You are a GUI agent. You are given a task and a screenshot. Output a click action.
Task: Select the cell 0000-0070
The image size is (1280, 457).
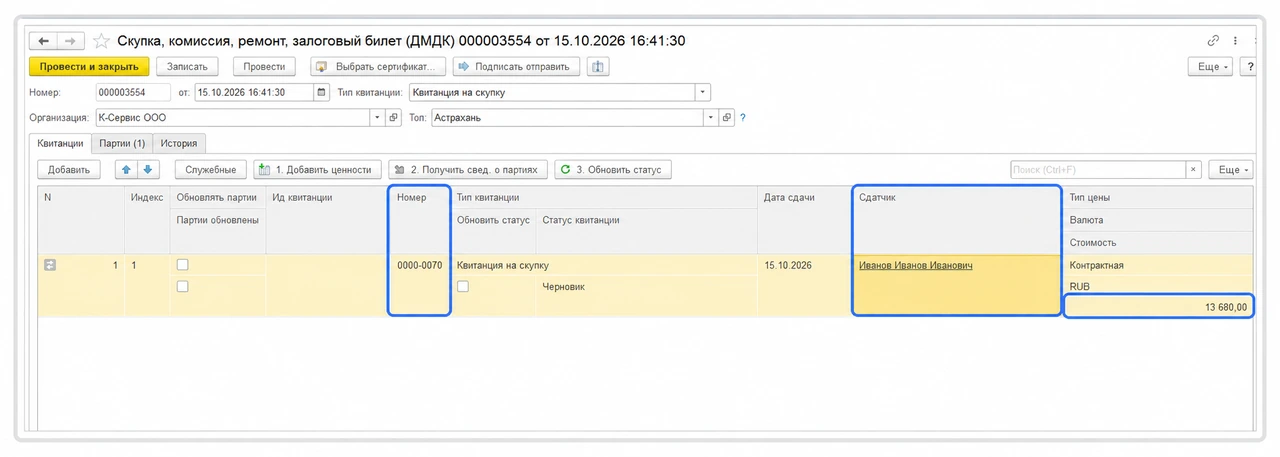[419, 265]
